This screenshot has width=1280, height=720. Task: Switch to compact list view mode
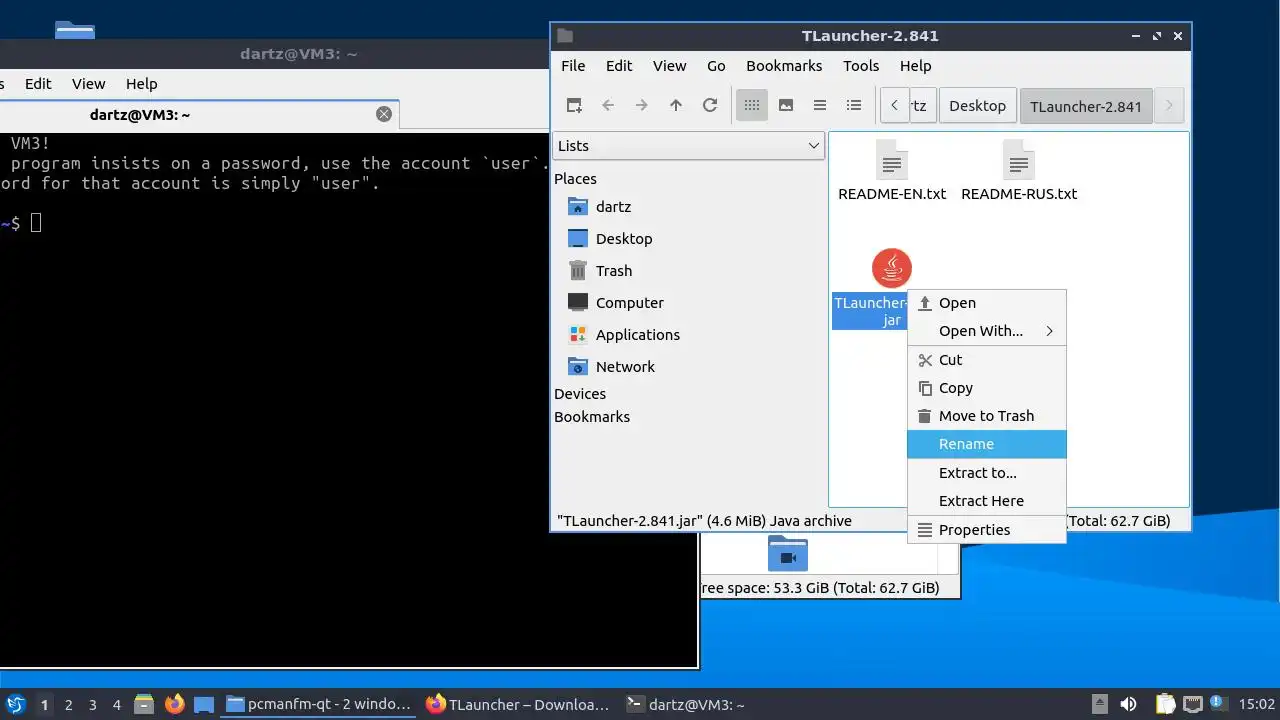[x=820, y=105]
